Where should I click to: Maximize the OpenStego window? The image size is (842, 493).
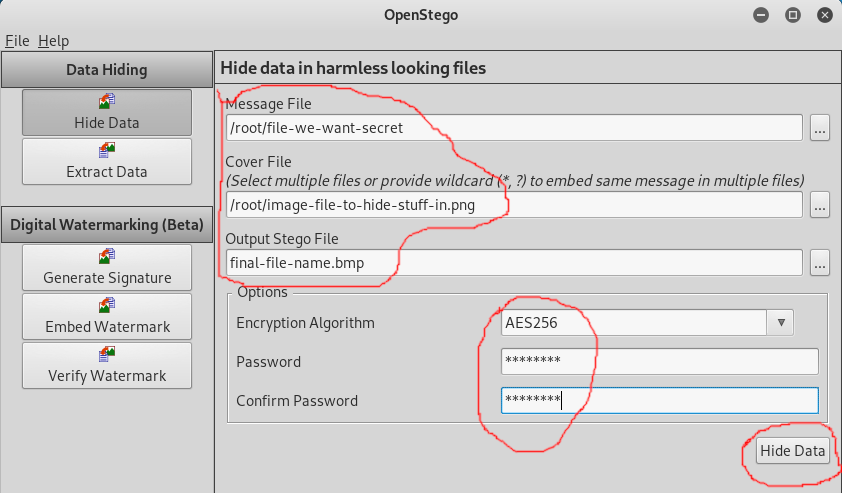793,15
